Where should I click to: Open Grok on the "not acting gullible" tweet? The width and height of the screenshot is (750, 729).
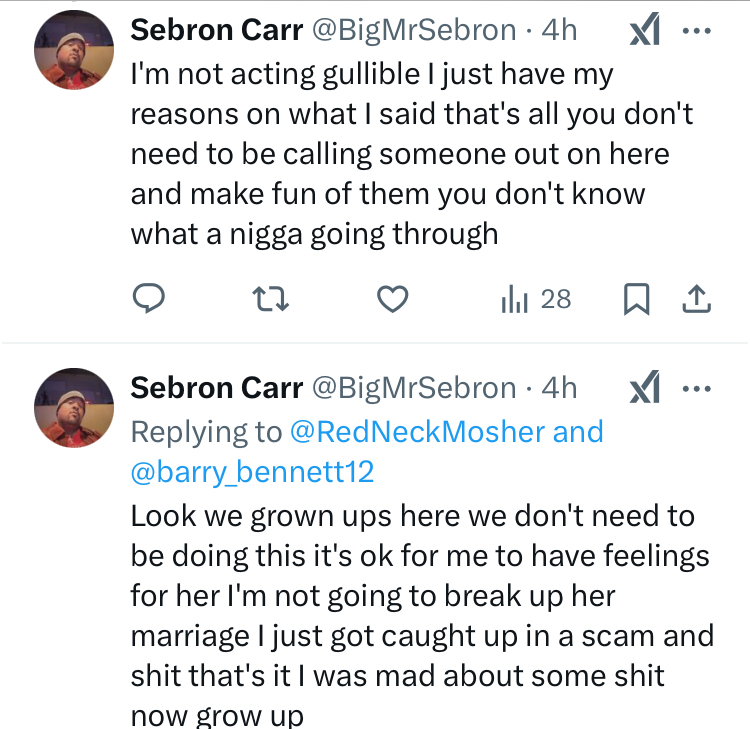(x=645, y=31)
